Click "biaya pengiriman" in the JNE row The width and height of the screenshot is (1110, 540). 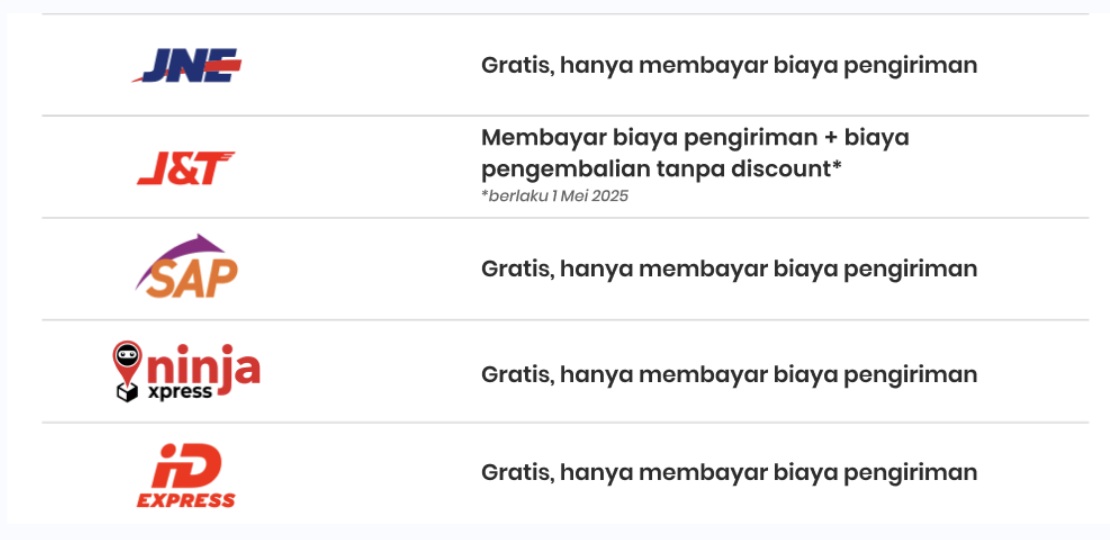coord(875,66)
